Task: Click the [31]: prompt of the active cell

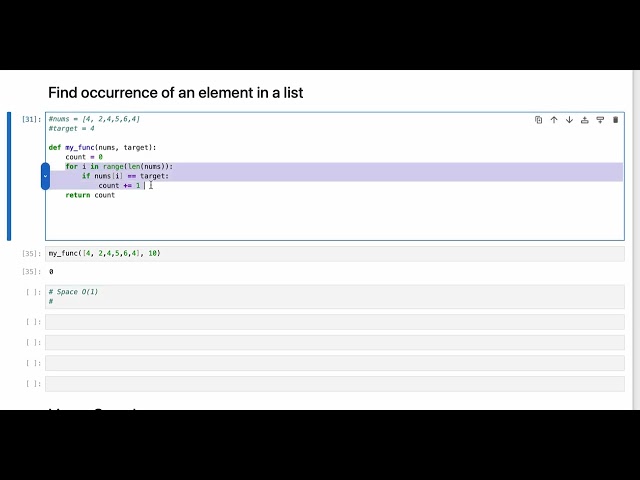Action: pos(31,119)
